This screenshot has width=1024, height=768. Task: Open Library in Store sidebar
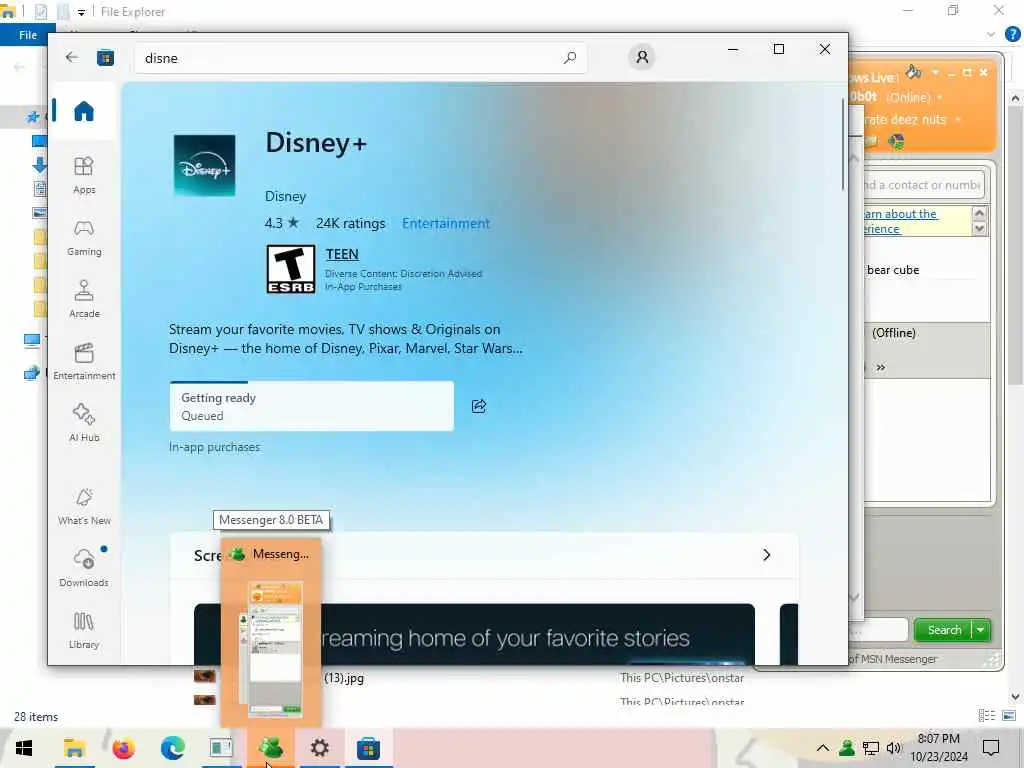[84, 630]
